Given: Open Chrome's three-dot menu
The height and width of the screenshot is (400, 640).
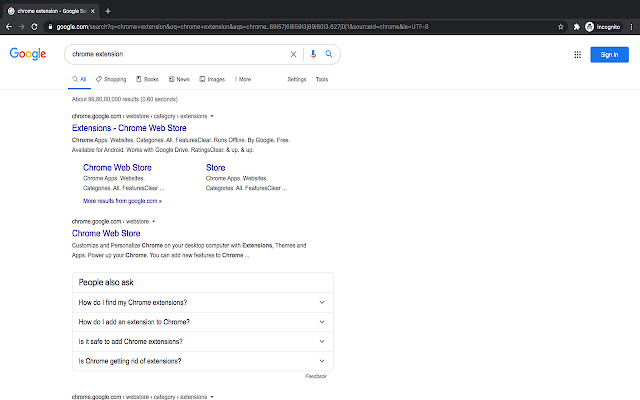Looking at the screenshot, I should [631, 27].
